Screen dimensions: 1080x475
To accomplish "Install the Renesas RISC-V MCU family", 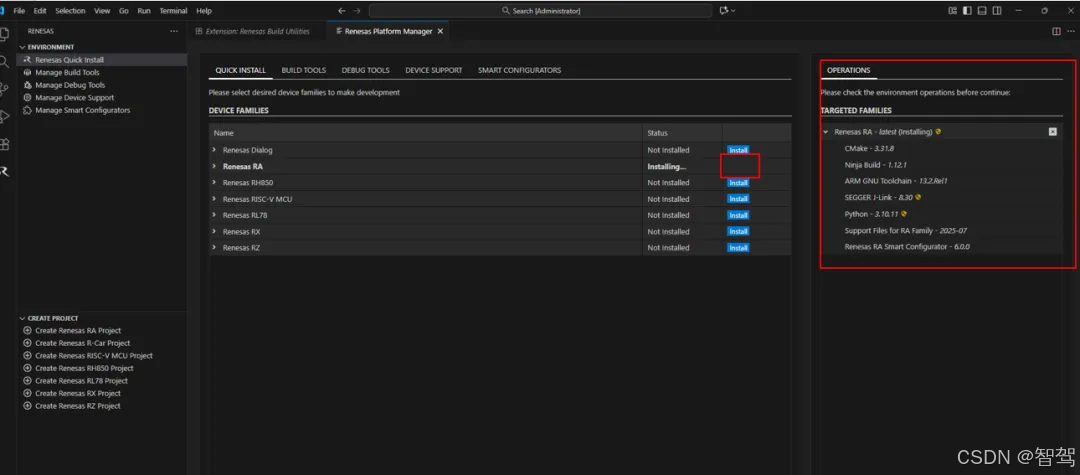I will (x=738, y=199).
